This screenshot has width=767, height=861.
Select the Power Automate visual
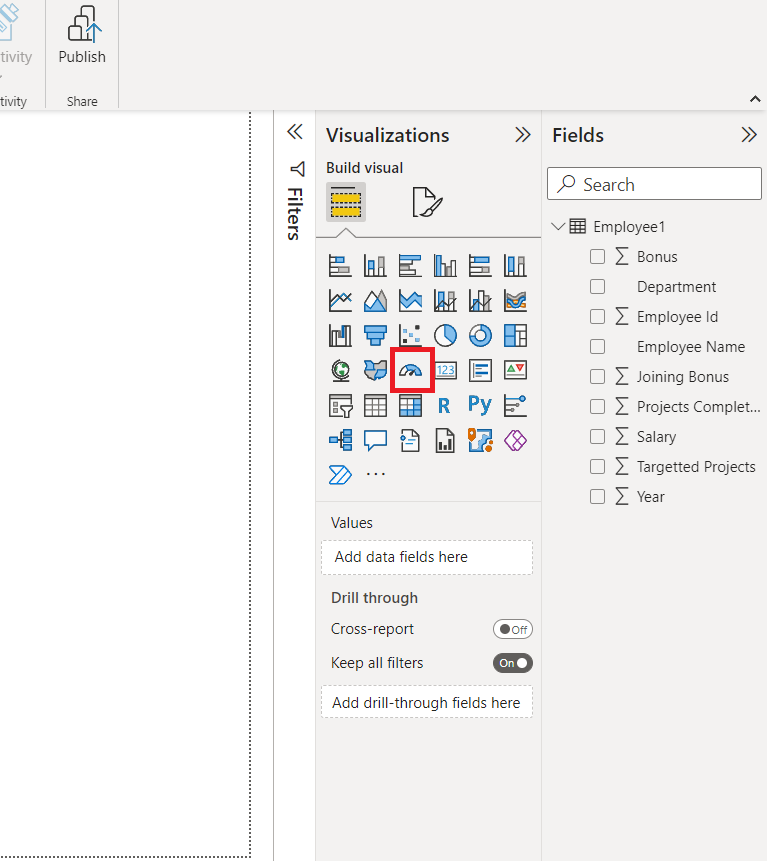click(340, 475)
